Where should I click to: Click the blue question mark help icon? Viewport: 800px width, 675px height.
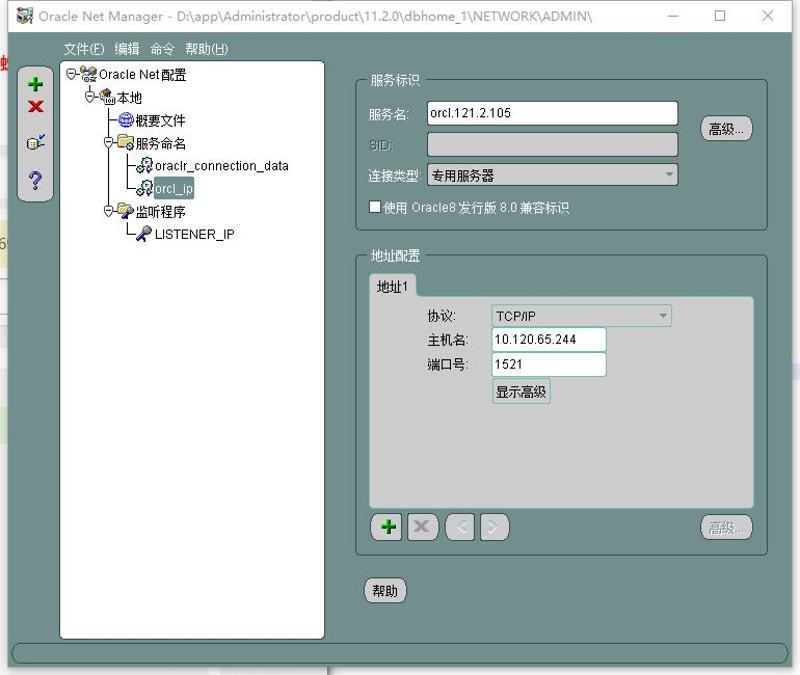[35, 180]
